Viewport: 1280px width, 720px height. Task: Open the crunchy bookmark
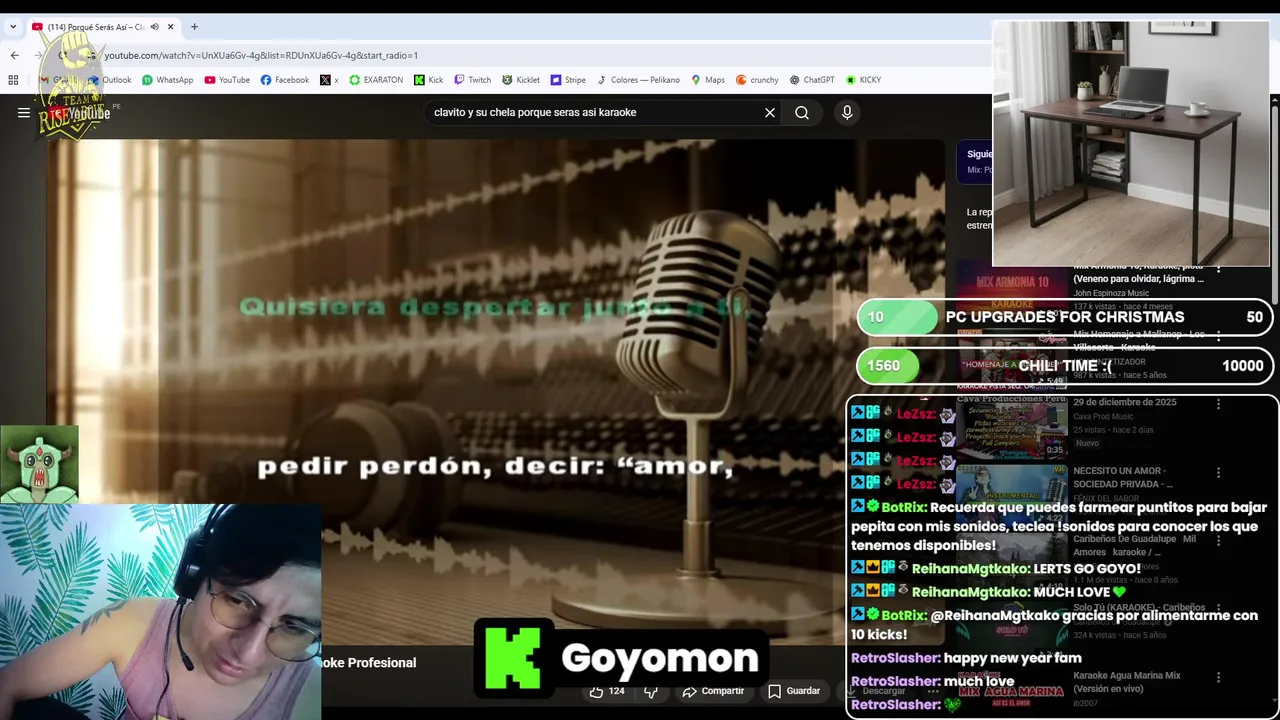point(757,80)
